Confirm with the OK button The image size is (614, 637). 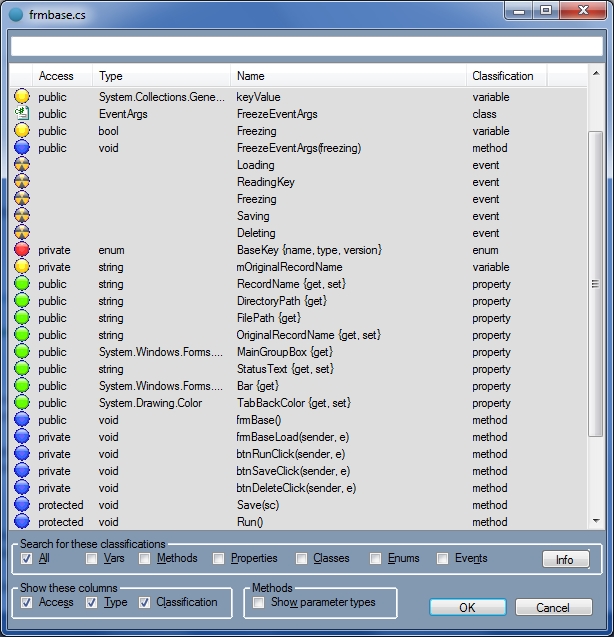[468, 607]
